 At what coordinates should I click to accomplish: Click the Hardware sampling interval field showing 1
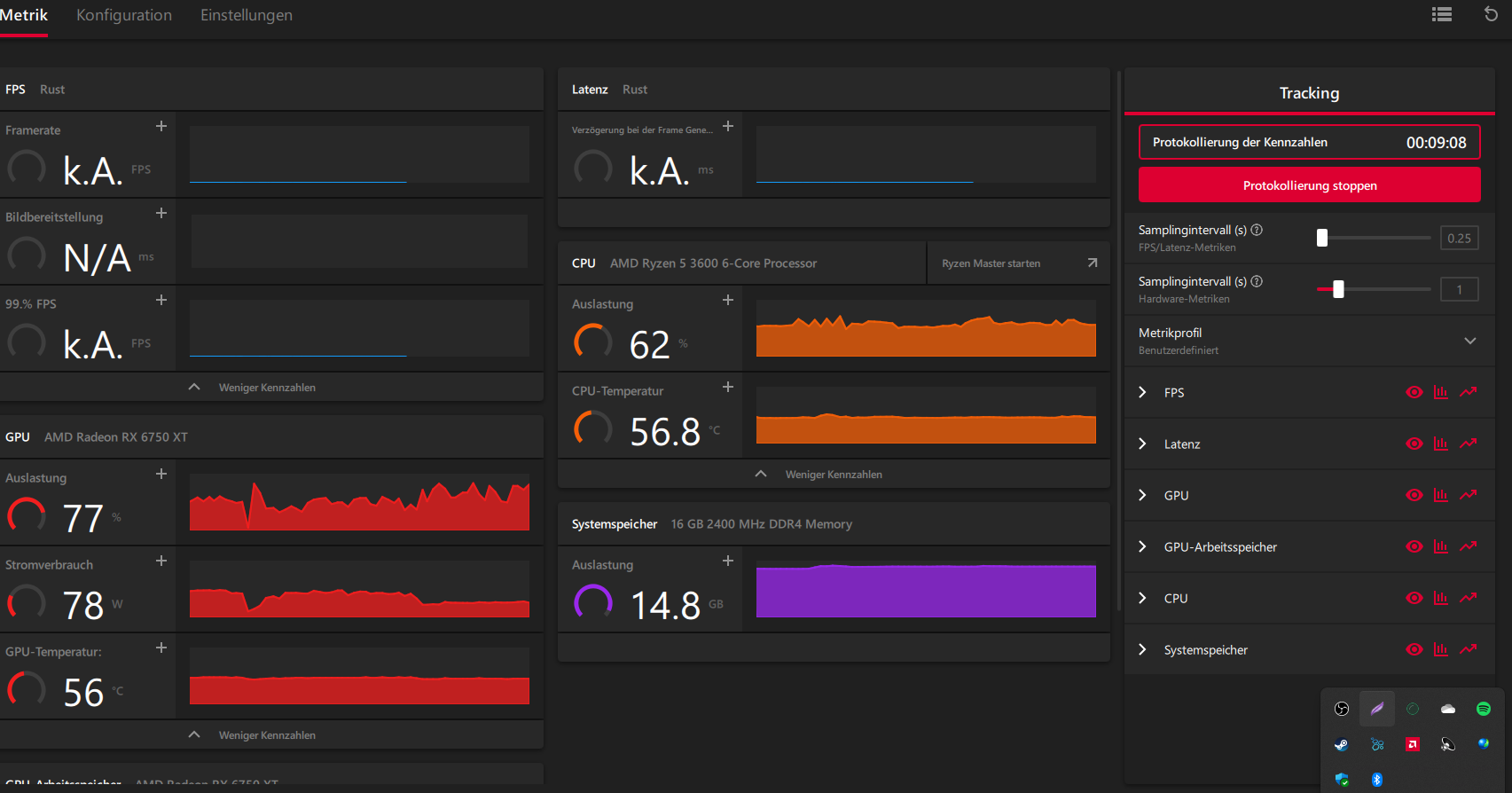pyautogui.click(x=1460, y=289)
